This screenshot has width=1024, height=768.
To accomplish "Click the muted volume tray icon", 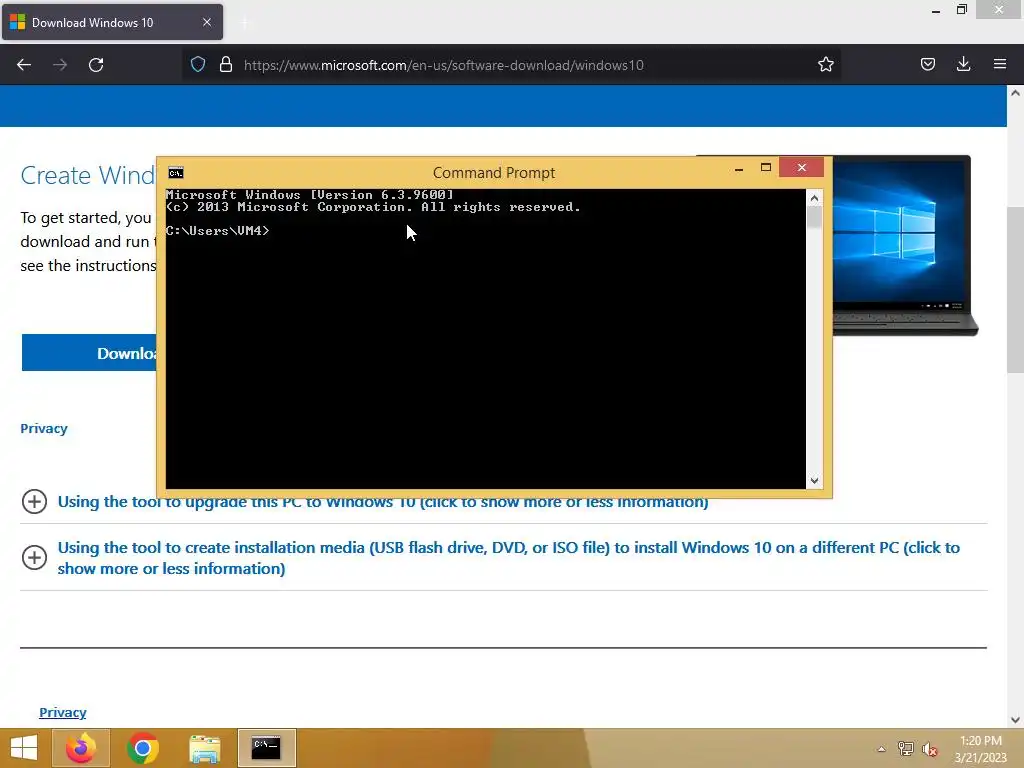I will (x=929, y=749).
